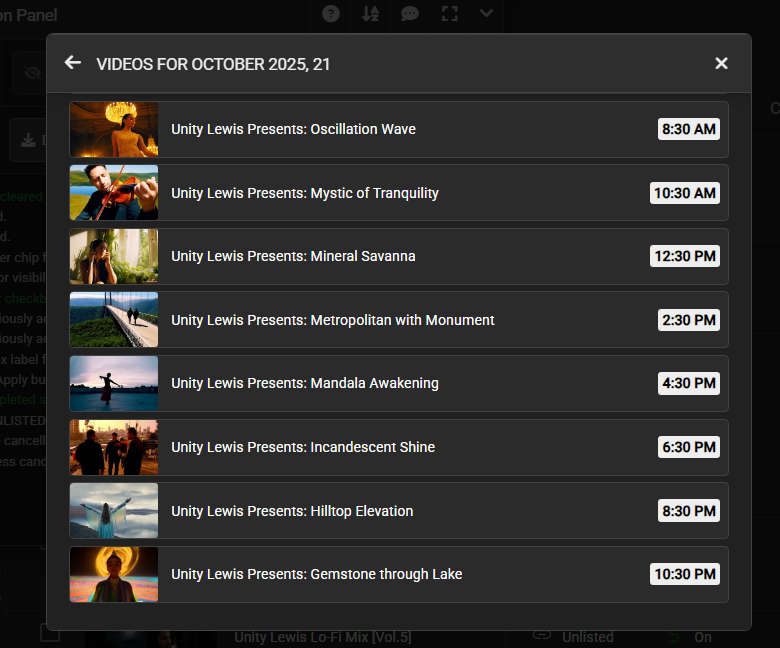Viewport: 780px width, 648px height.
Task: Open the Mystic of Tranquility violin thumbnail
Action: tap(114, 193)
